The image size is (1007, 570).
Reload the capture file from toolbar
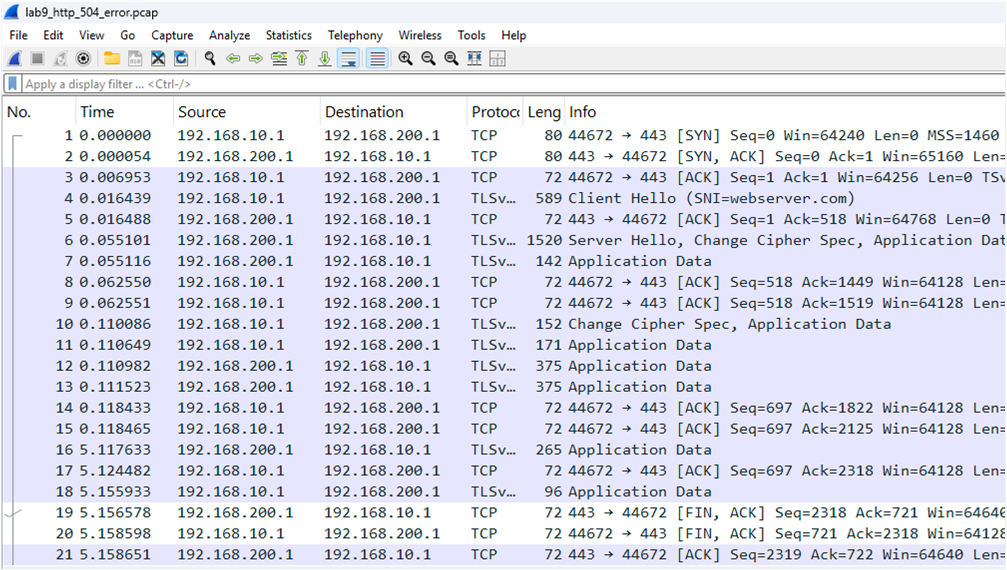[181, 59]
